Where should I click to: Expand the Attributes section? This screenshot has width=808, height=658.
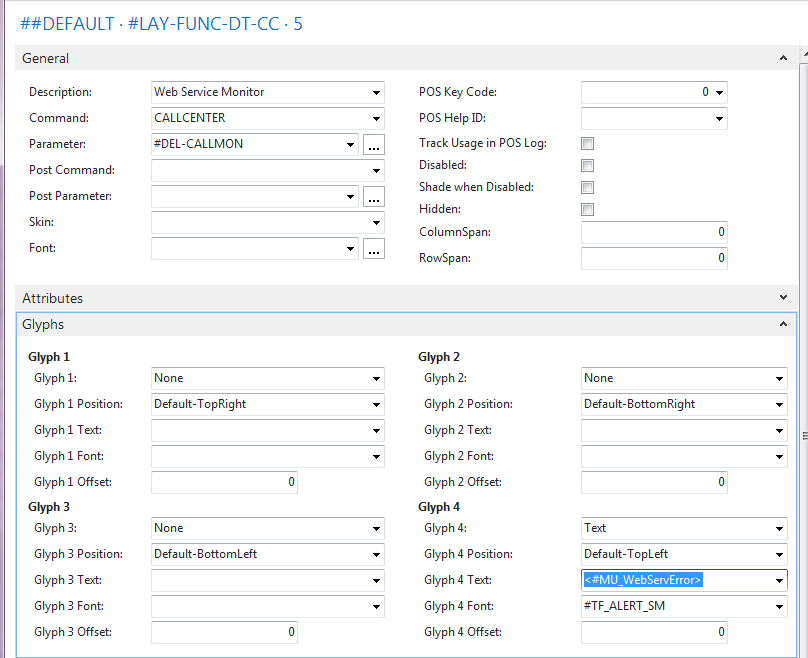click(784, 298)
